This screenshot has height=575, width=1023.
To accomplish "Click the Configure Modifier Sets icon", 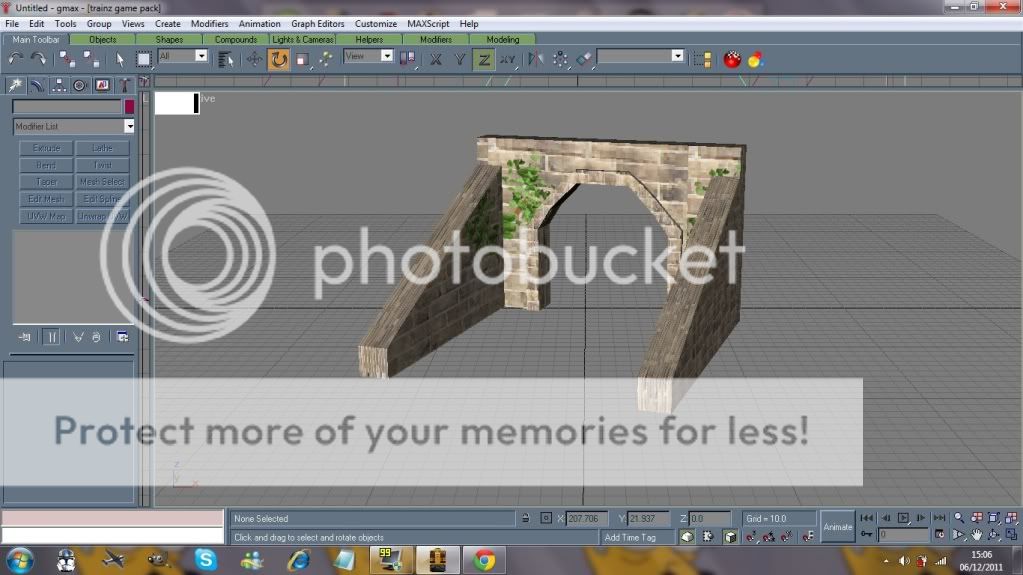I will (x=122, y=337).
